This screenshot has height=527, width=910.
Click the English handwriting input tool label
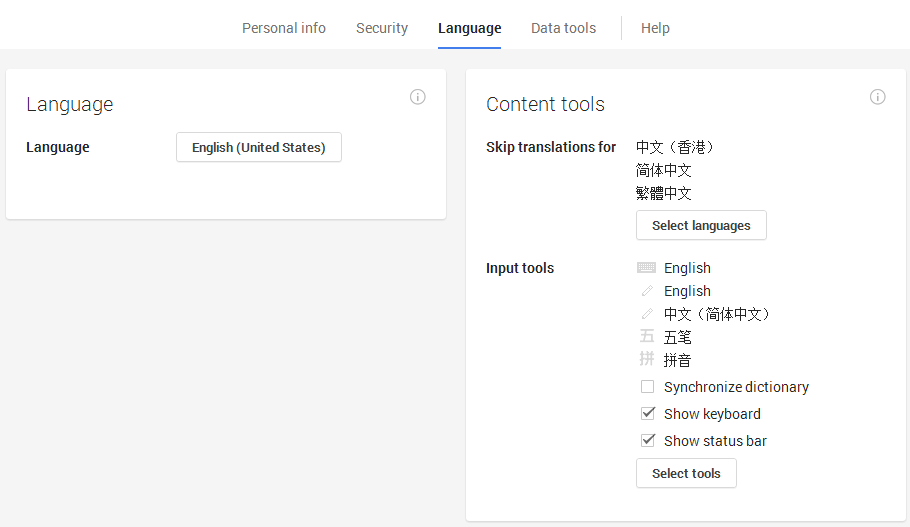click(687, 291)
